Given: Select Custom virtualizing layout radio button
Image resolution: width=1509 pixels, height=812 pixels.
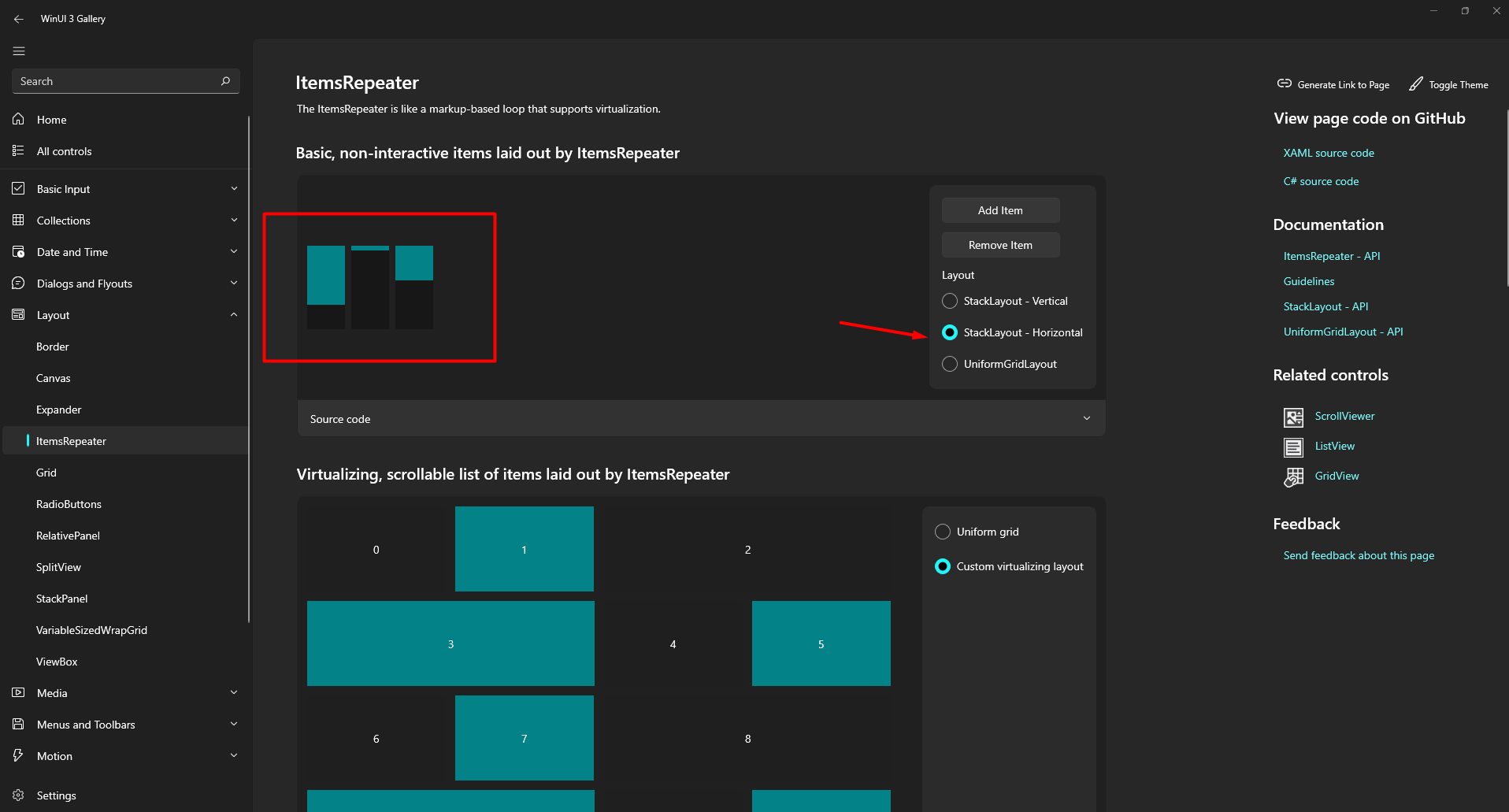Looking at the screenshot, I should 942,566.
